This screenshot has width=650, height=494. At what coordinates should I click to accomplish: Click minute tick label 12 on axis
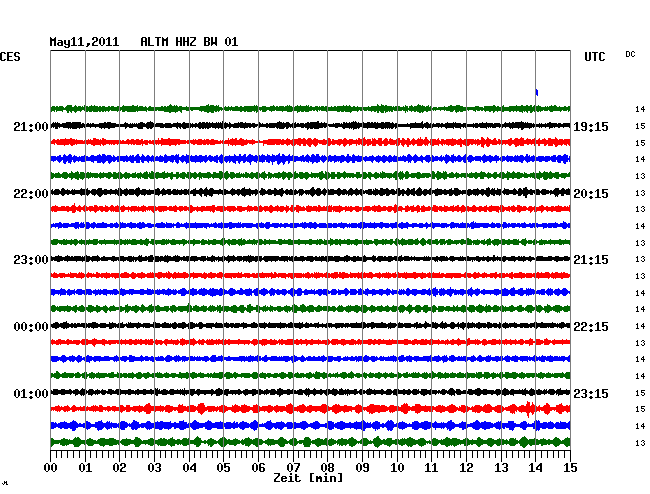click(x=466, y=468)
